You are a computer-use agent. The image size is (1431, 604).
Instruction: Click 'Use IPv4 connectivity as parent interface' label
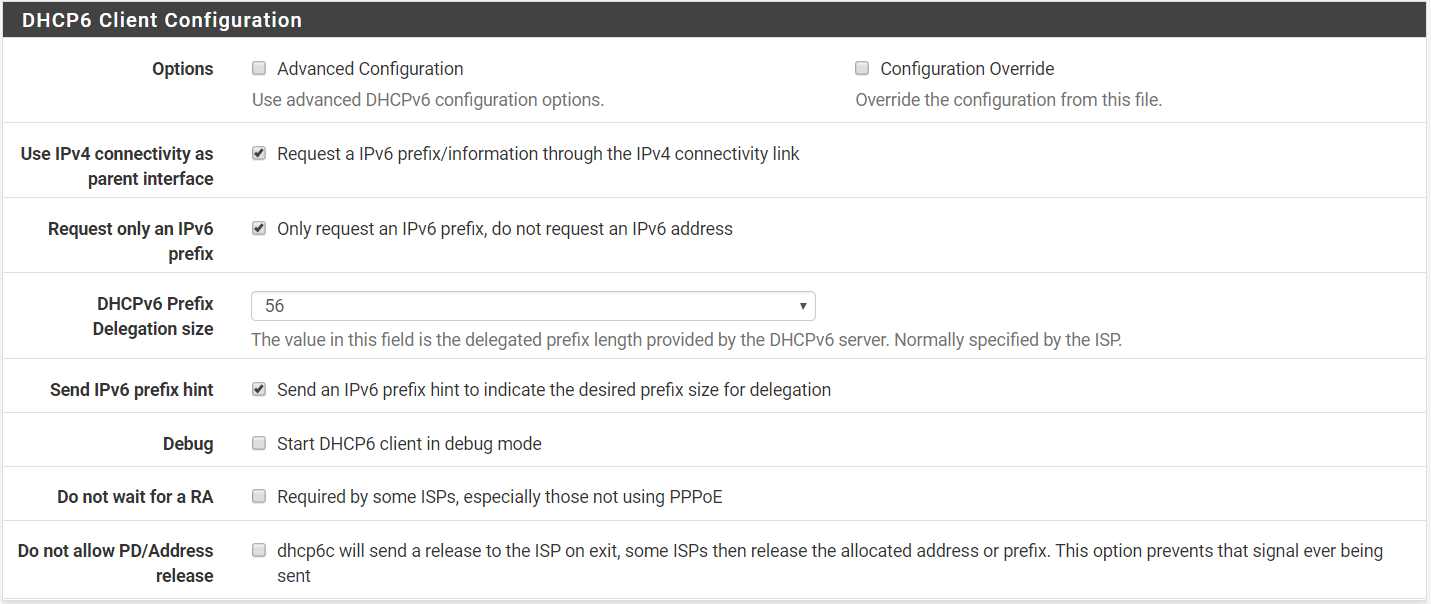(x=117, y=166)
